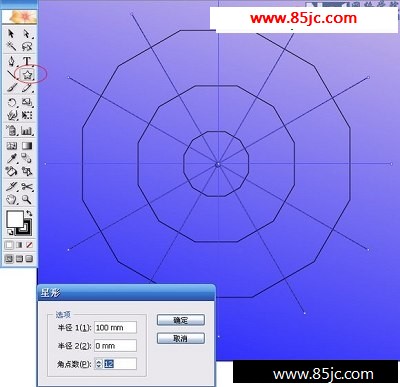400x387 pixels.
Task: Click the white Fill color swatch
Action: (x=15, y=219)
